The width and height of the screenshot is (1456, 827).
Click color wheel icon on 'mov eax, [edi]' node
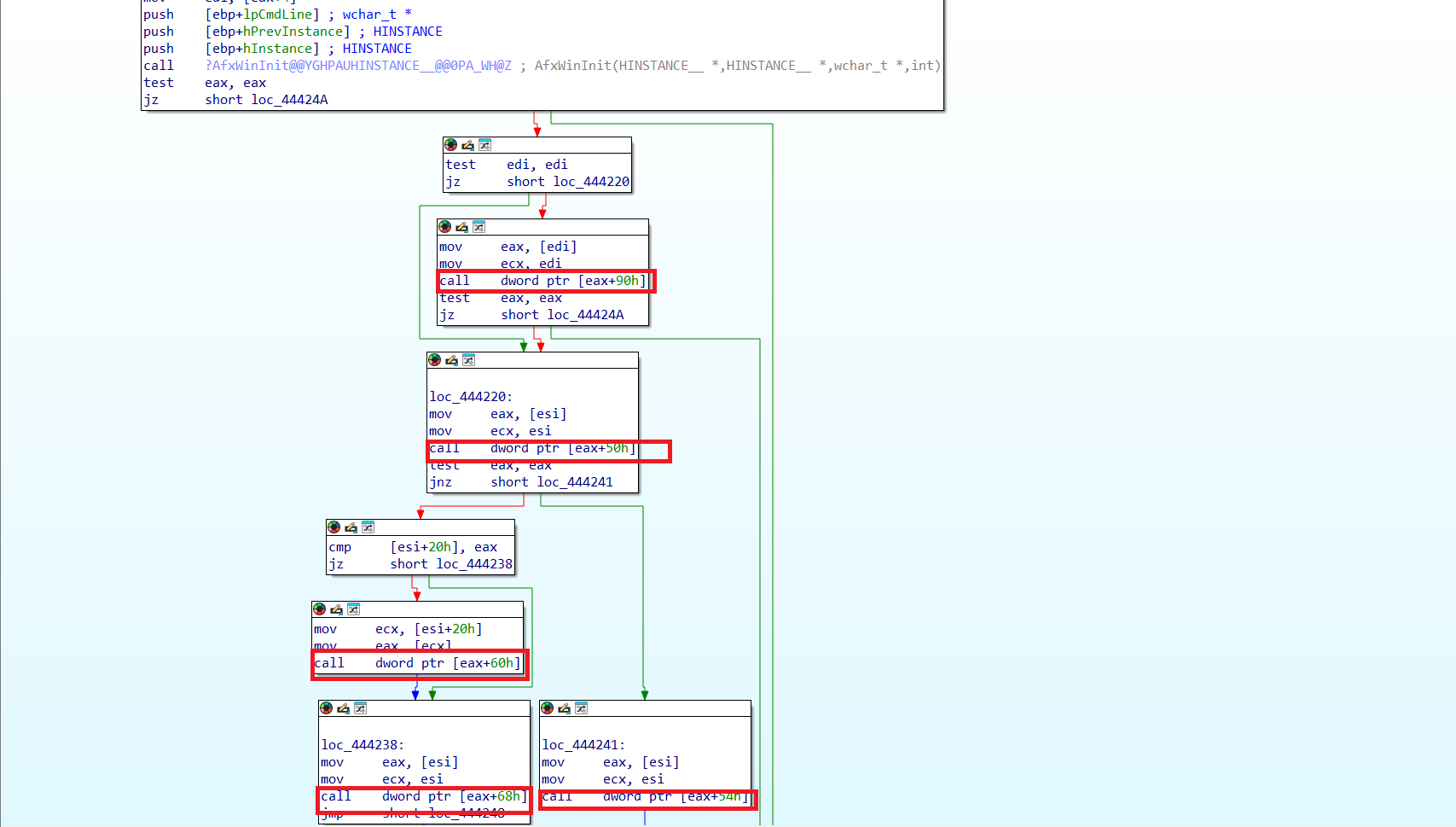[x=445, y=227]
